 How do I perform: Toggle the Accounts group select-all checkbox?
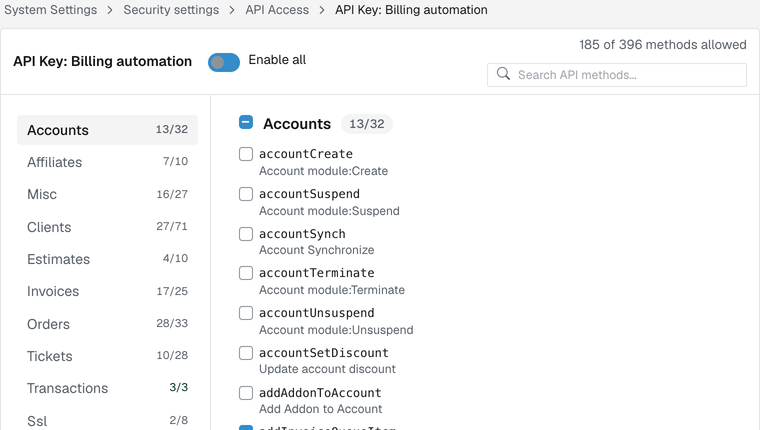[246, 122]
